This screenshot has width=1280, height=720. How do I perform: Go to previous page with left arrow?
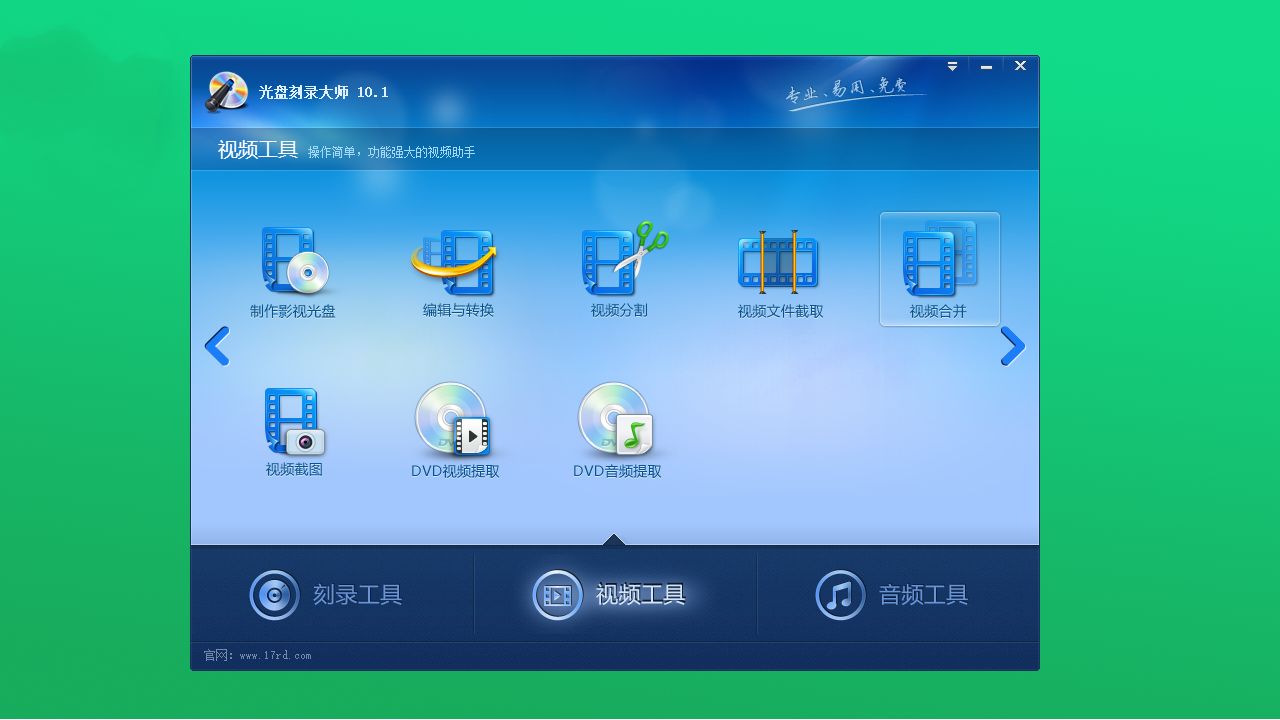217,347
